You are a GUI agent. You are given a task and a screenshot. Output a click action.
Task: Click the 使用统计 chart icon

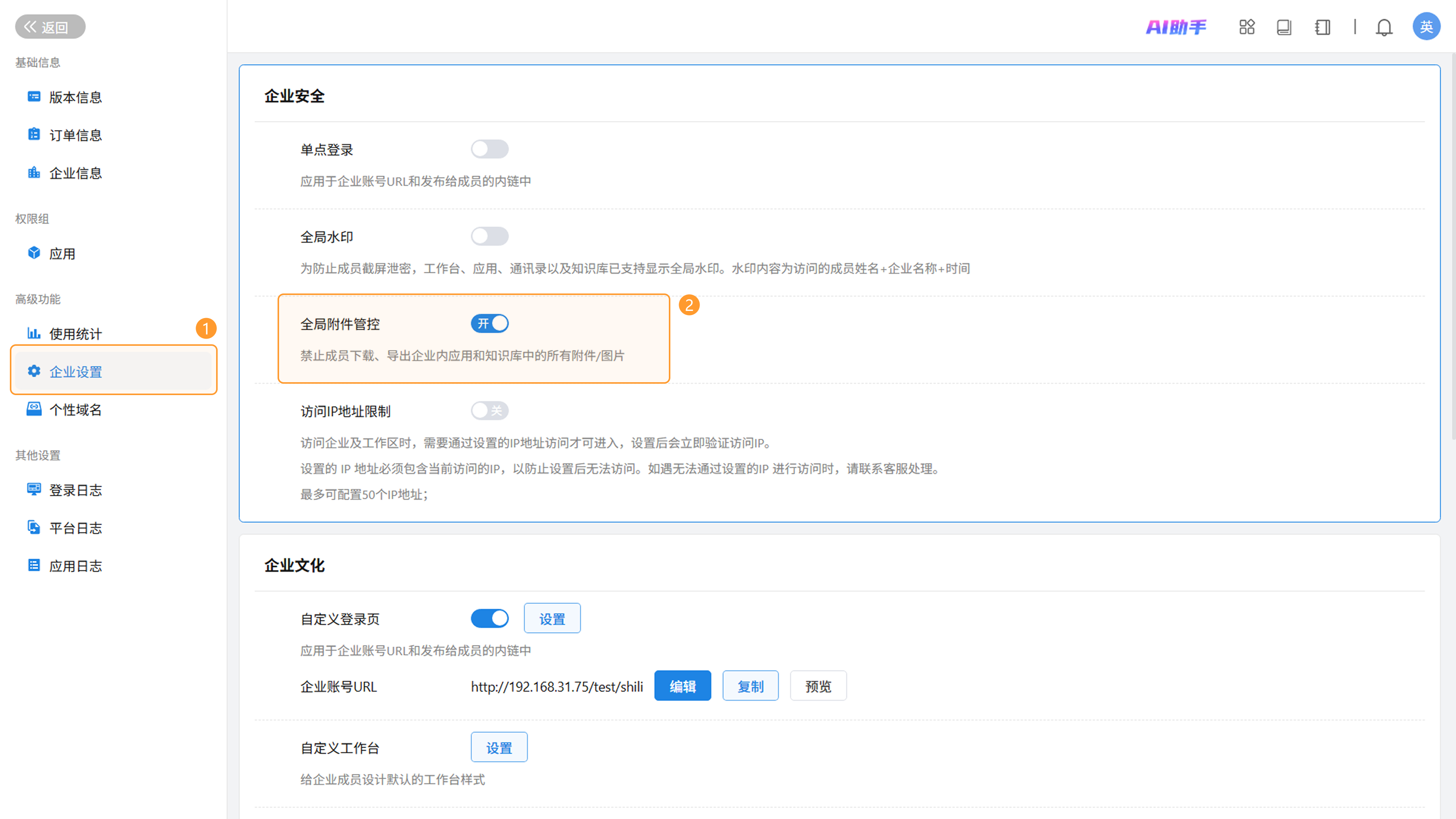tap(34, 334)
